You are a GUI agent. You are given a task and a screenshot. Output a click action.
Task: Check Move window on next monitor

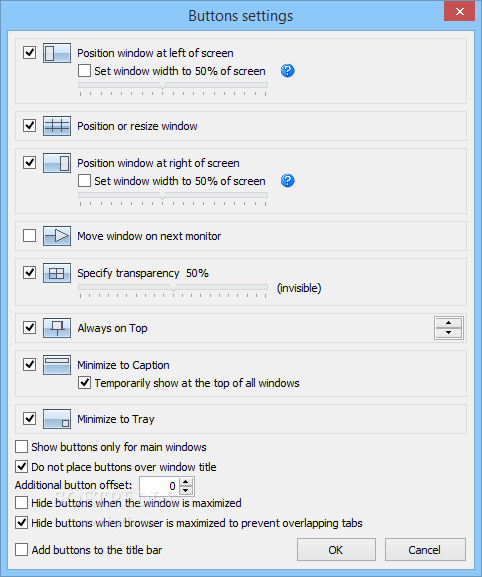pos(29,236)
